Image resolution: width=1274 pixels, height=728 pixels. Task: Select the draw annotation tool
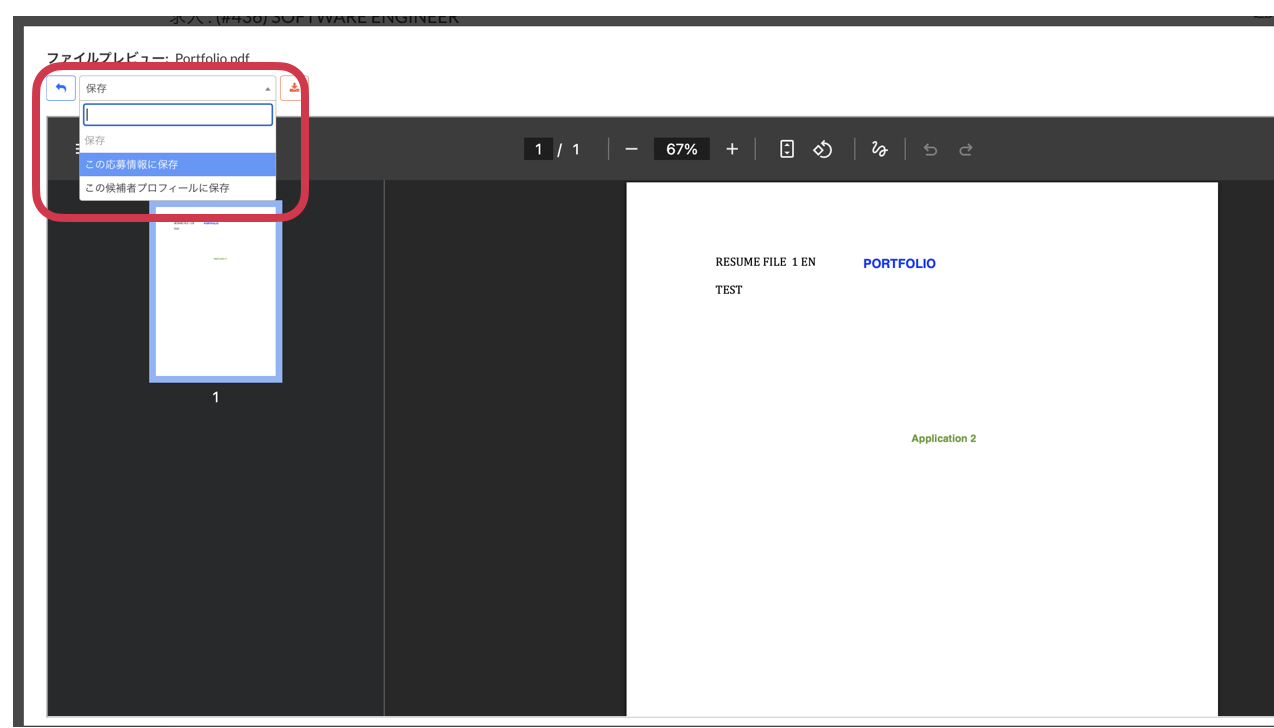[x=879, y=149]
